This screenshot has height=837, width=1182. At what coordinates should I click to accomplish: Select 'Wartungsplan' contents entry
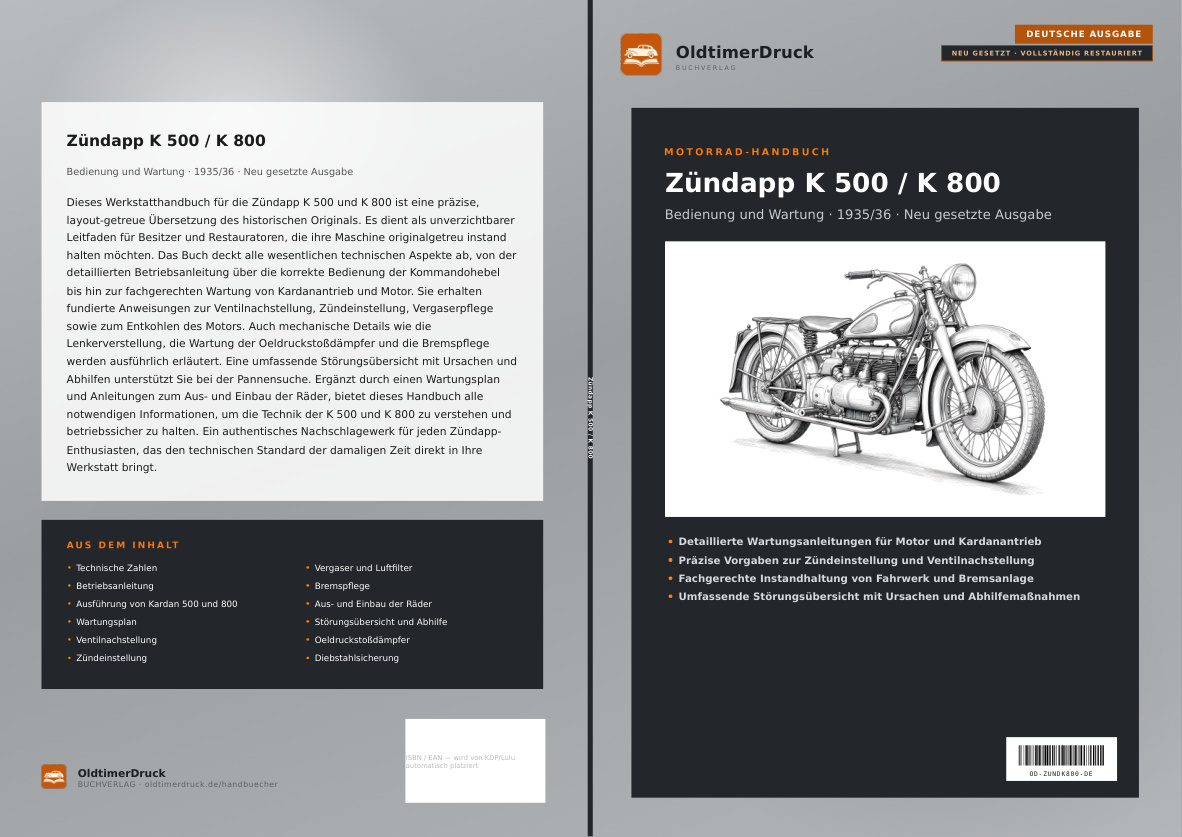[x=106, y=622]
